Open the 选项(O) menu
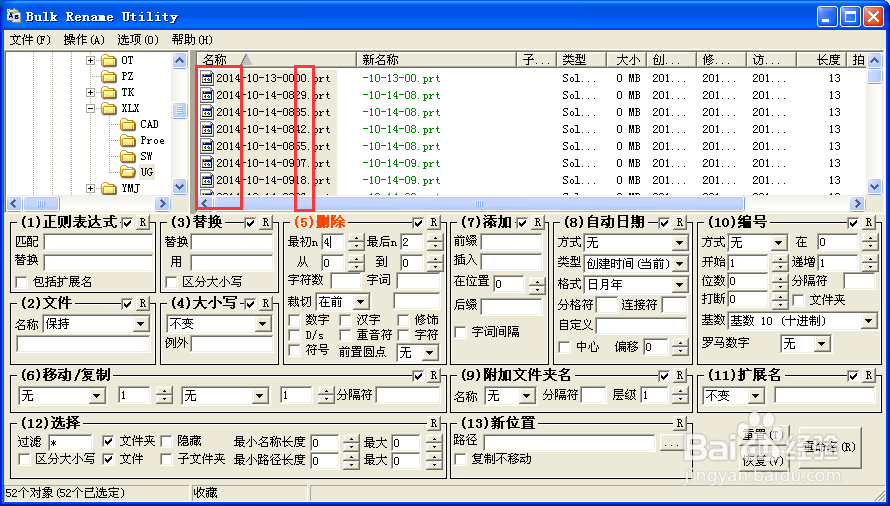This screenshot has height=506, width=890. point(138,40)
